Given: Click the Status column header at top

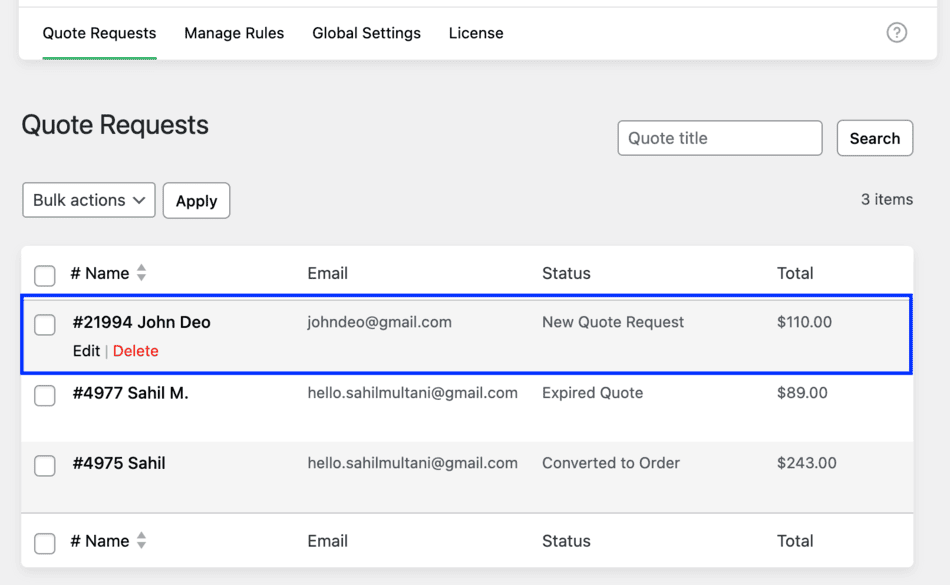Looking at the screenshot, I should [566, 273].
